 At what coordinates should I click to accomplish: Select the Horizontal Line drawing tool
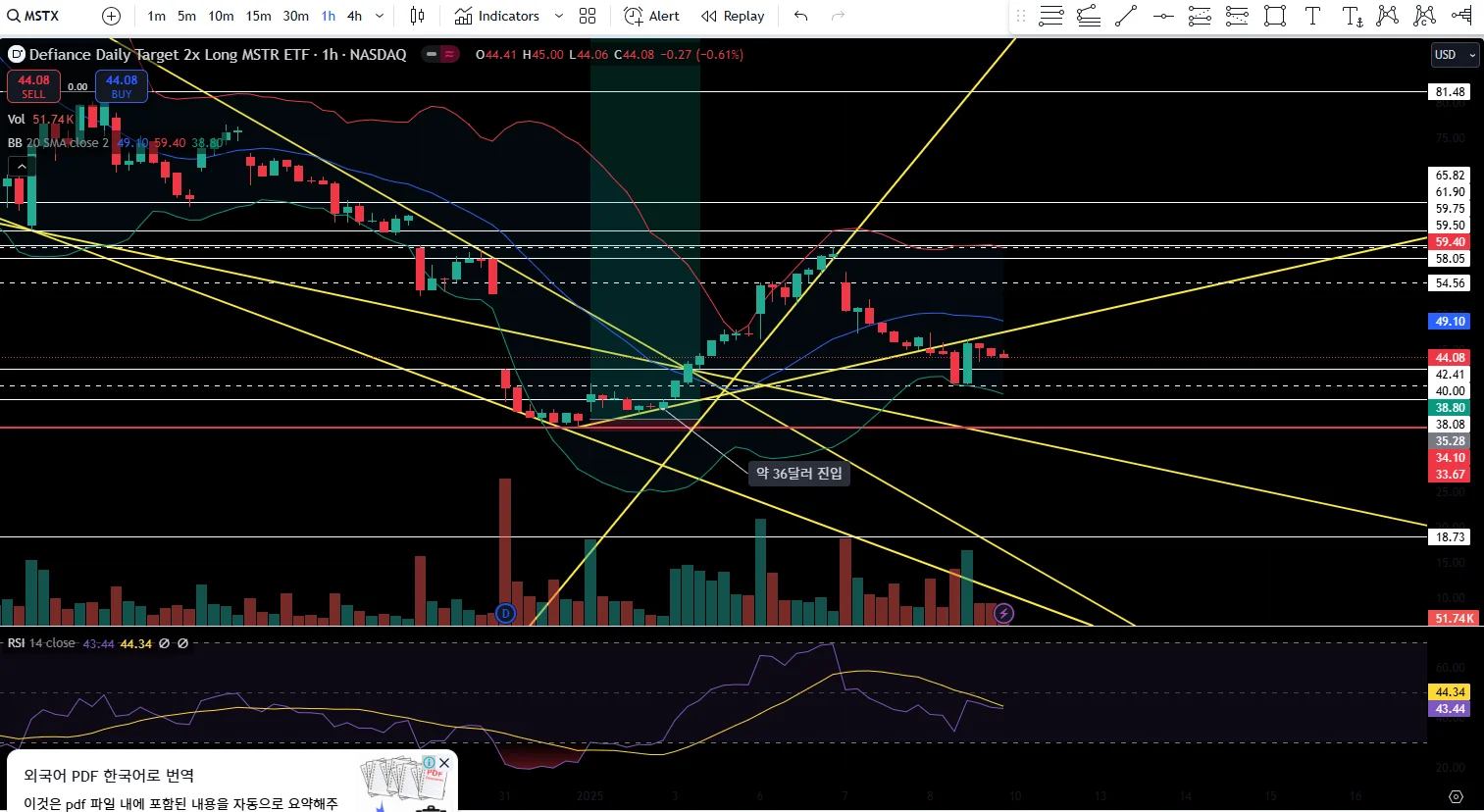pyautogui.click(x=1163, y=16)
